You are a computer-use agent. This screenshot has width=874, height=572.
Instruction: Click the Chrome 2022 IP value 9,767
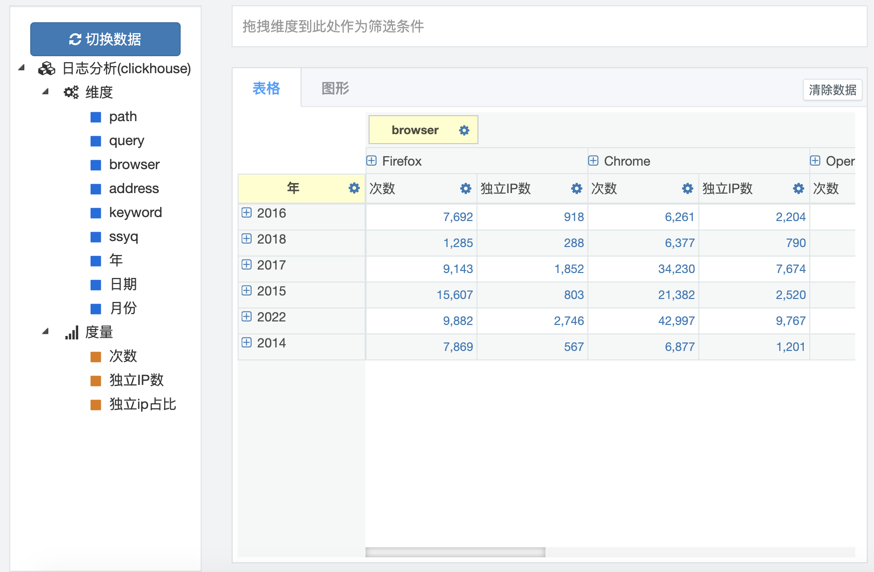click(790, 321)
